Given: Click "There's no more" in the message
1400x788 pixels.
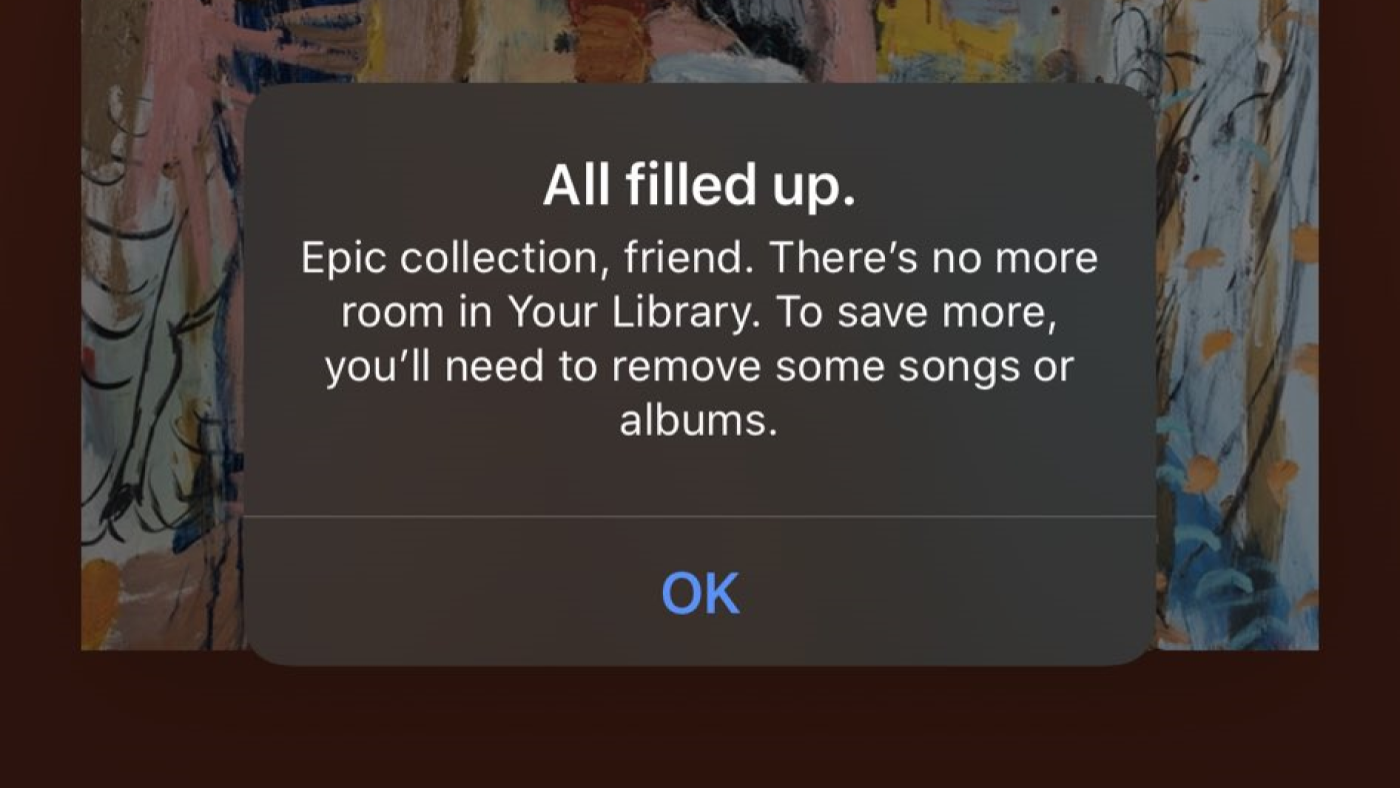Looking at the screenshot, I should tap(933, 259).
